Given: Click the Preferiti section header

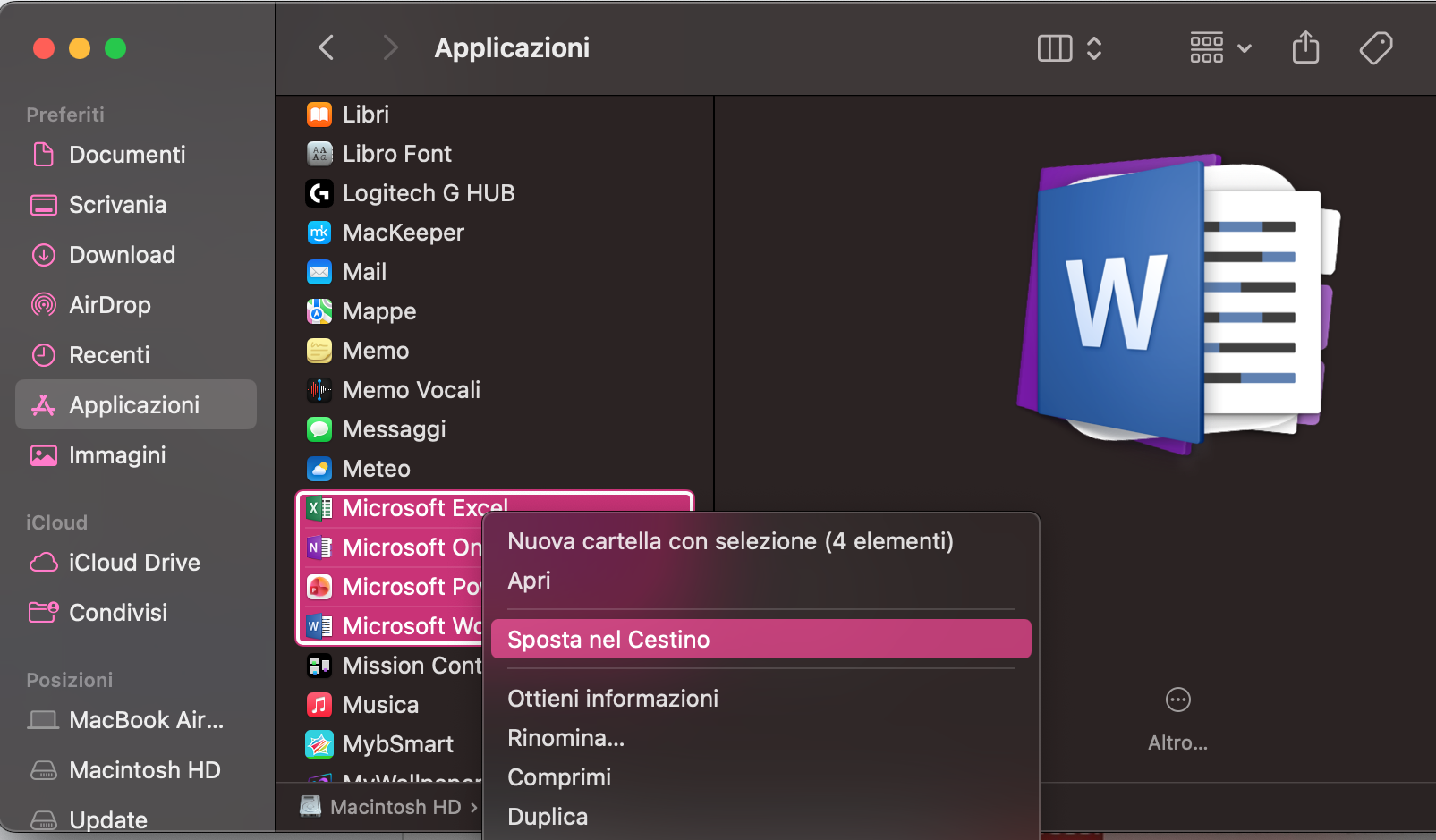Looking at the screenshot, I should 65,115.
